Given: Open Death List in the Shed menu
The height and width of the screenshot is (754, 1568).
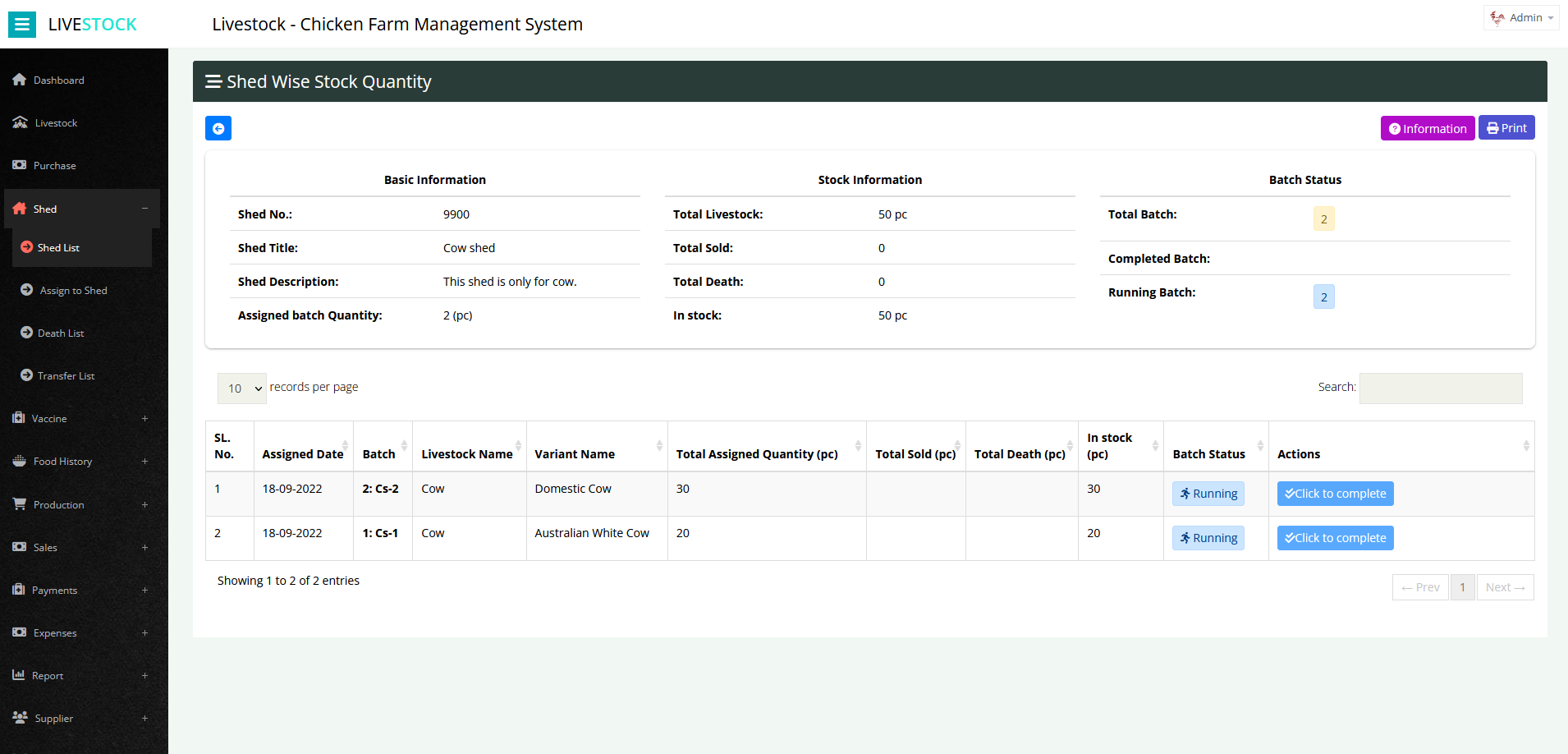Looking at the screenshot, I should [60, 333].
